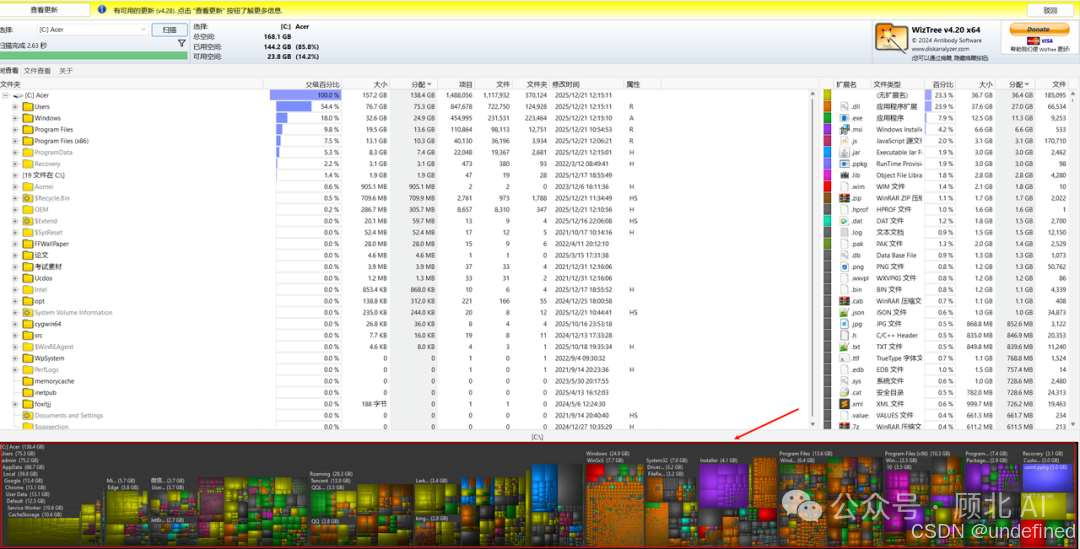Click the .dat file icon
The image size is (1080, 549).
[x=844, y=221]
